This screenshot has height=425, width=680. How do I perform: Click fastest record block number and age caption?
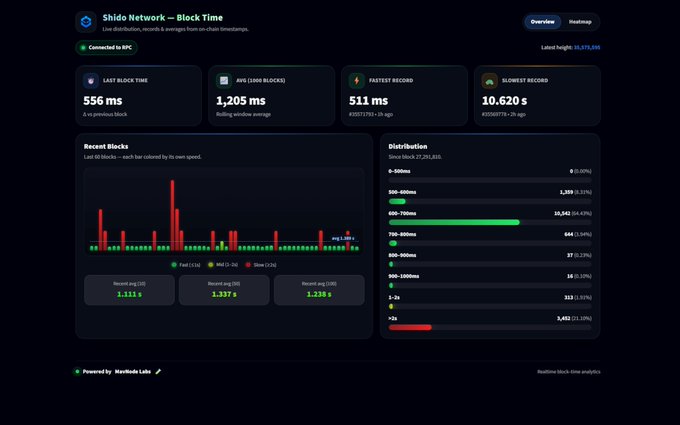coord(371,114)
